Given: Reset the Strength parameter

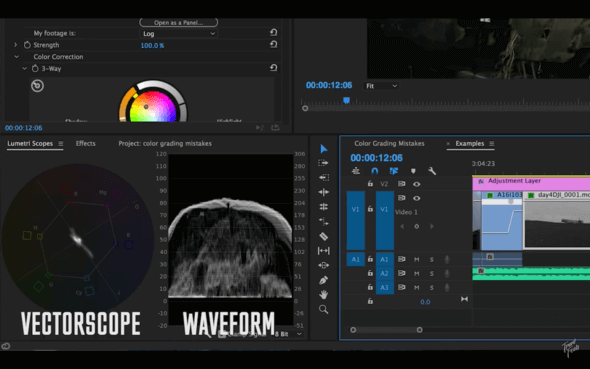Looking at the screenshot, I should [x=274, y=44].
